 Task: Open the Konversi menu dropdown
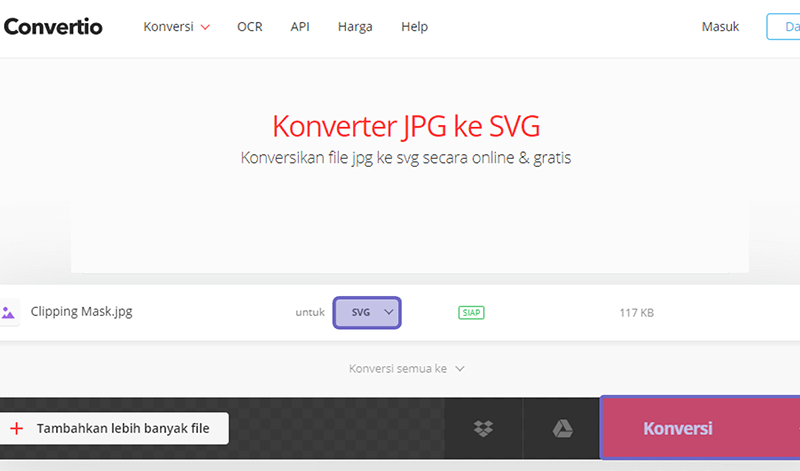[177, 27]
